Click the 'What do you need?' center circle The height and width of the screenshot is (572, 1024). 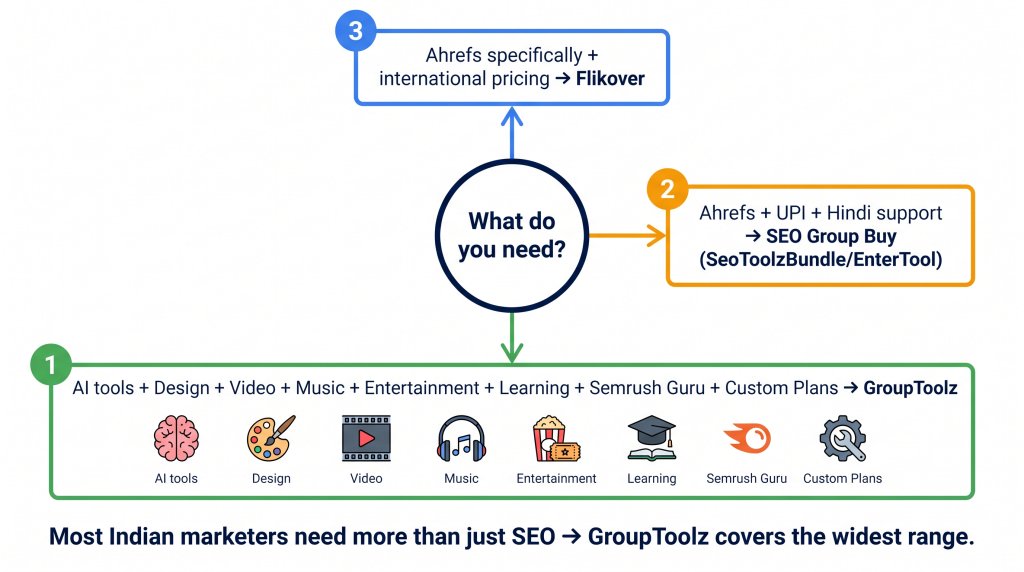click(x=512, y=236)
